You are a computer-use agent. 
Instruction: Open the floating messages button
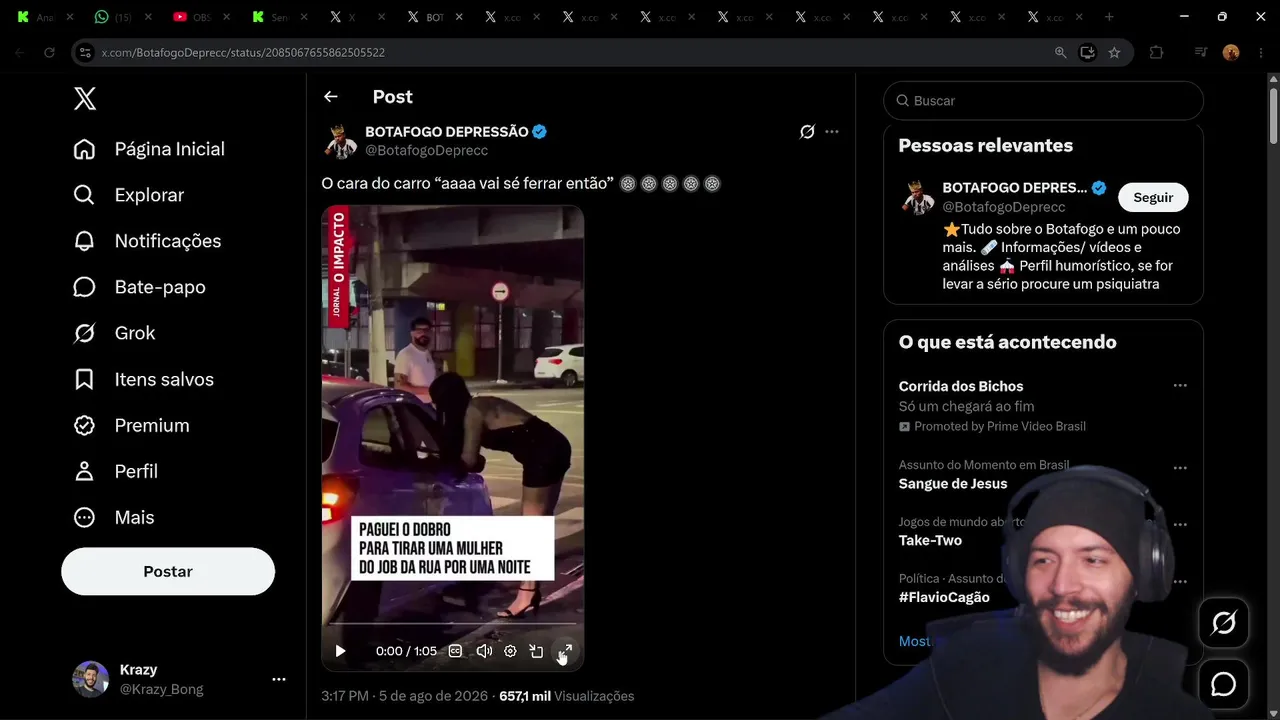1224,684
